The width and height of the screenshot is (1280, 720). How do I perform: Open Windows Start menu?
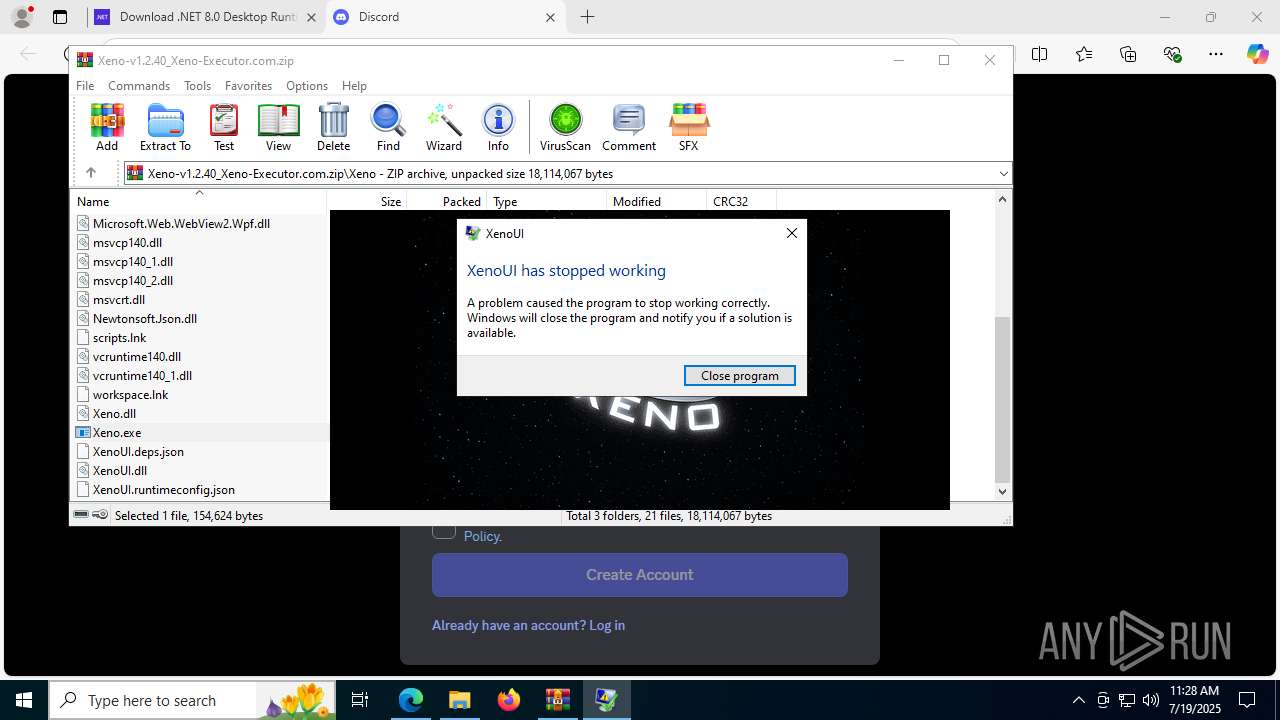(24, 700)
